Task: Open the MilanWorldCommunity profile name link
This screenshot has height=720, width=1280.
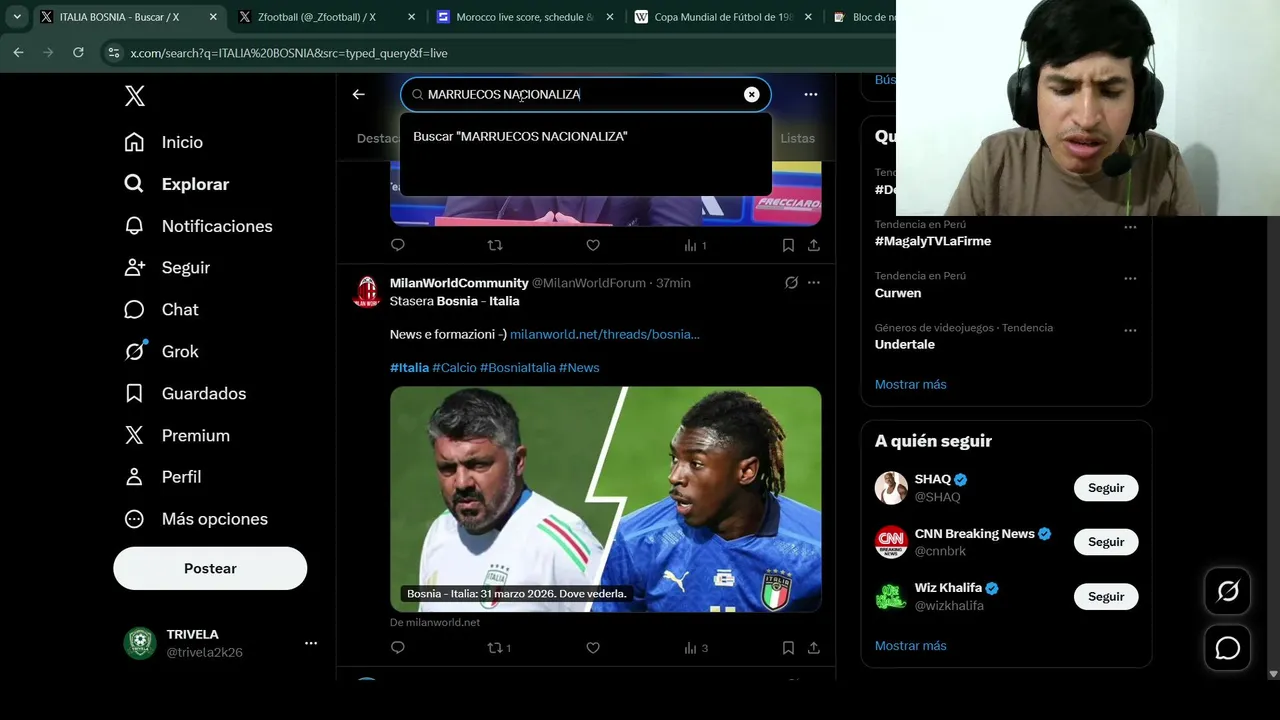Action: tap(459, 283)
